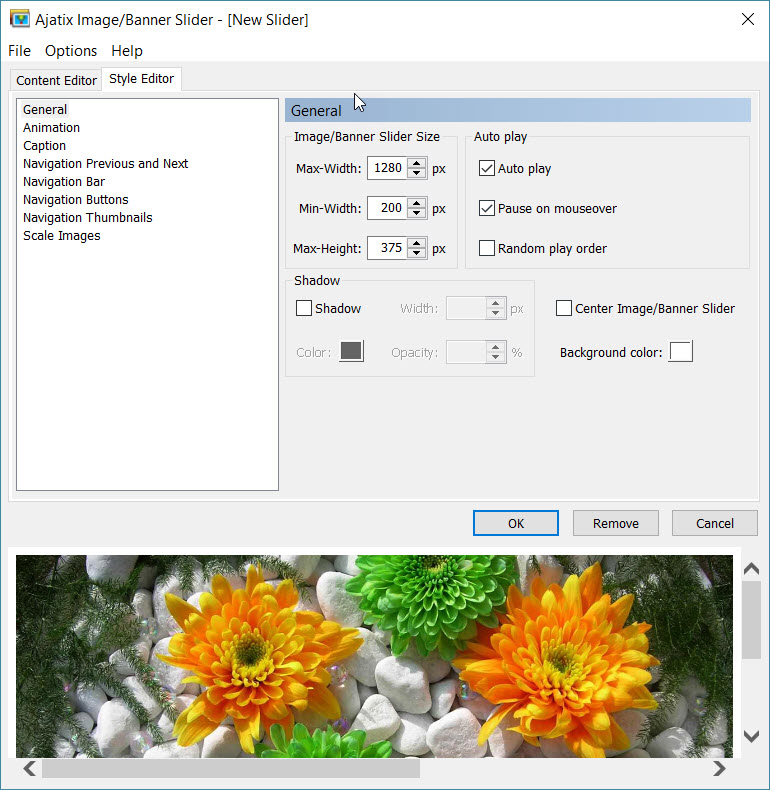Open the shadow Color swatch
The image size is (770, 790).
click(x=352, y=352)
